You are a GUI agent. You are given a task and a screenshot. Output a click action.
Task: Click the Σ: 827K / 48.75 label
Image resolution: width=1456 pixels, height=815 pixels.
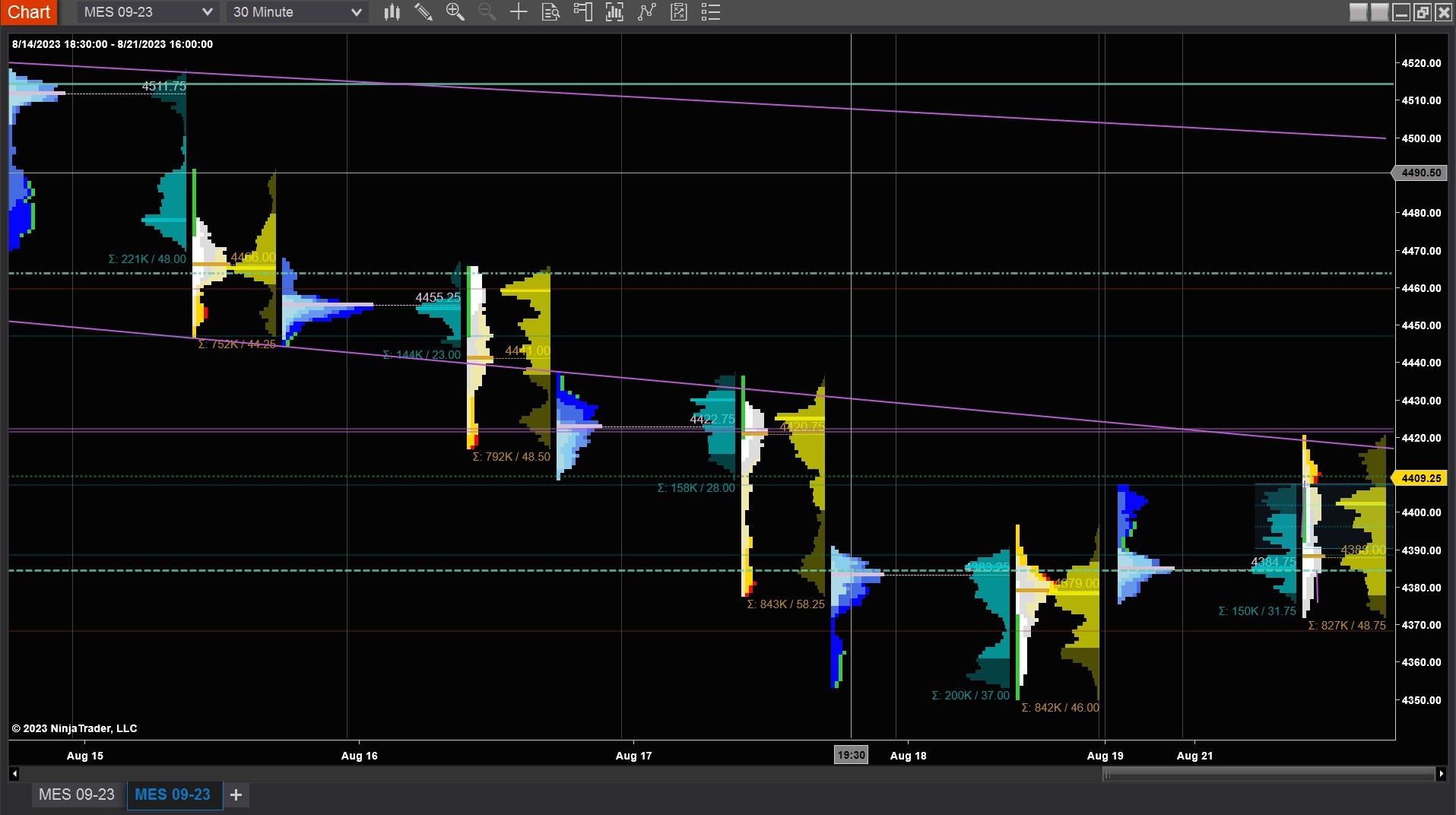(x=1347, y=626)
